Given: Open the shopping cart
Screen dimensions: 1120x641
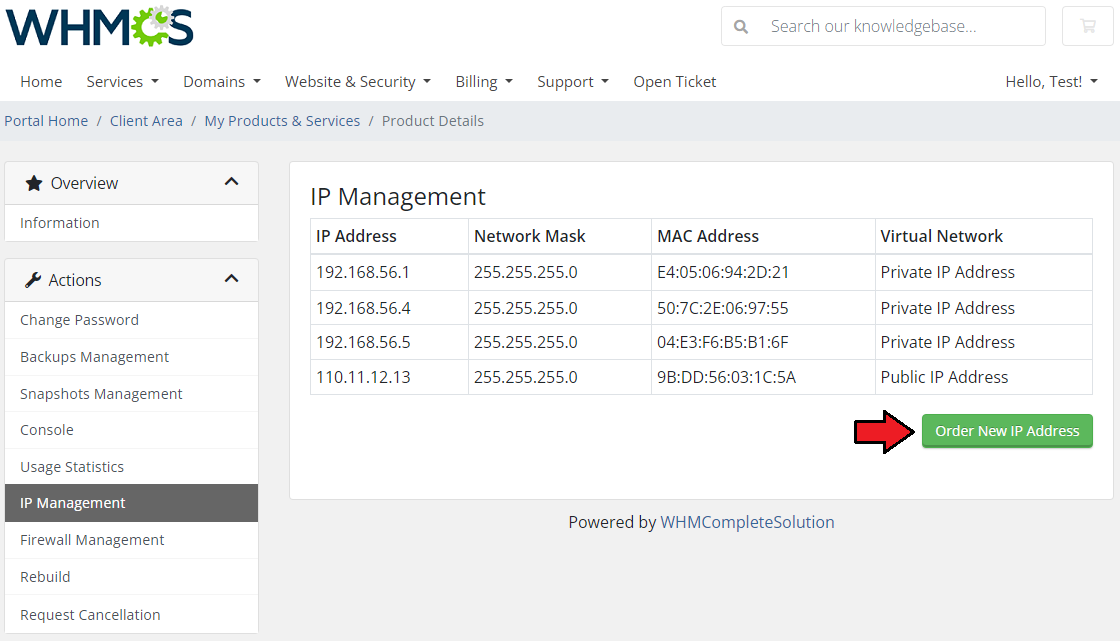Looking at the screenshot, I should pyautogui.click(x=1088, y=26).
